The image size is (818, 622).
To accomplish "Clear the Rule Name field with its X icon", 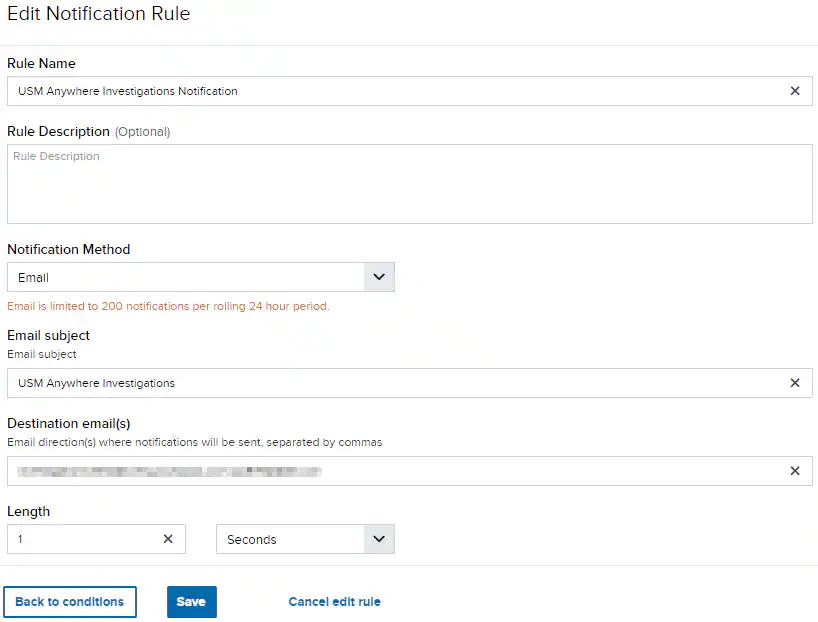I will (x=795, y=91).
